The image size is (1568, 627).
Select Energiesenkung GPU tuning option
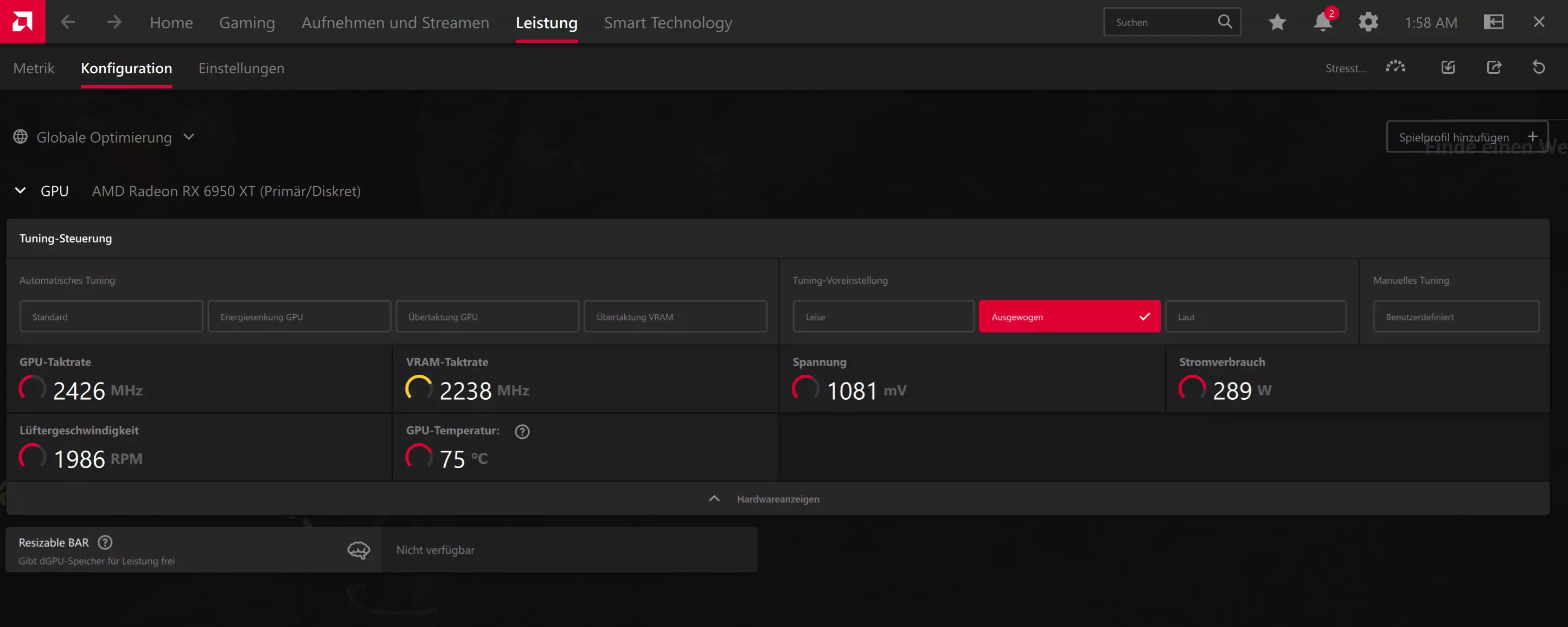point(299,317)
